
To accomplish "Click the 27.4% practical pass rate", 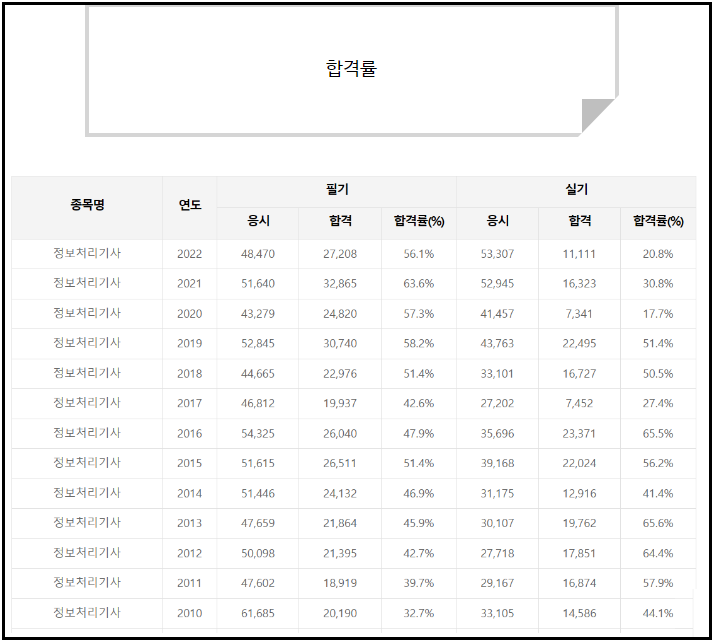I will click(658, 403).
